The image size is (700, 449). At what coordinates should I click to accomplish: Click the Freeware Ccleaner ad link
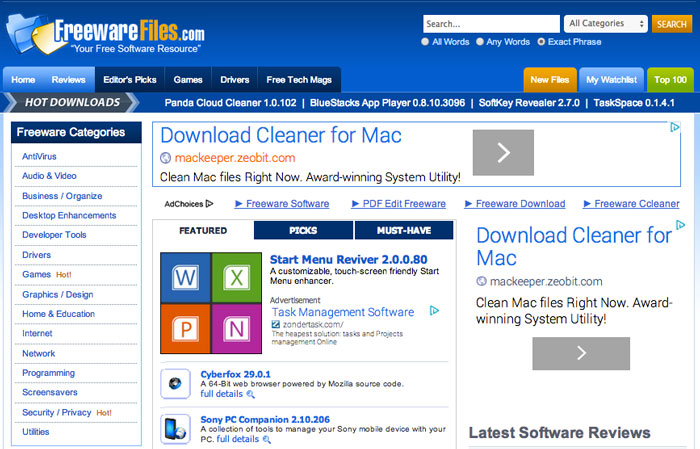(x=637, y=204)
